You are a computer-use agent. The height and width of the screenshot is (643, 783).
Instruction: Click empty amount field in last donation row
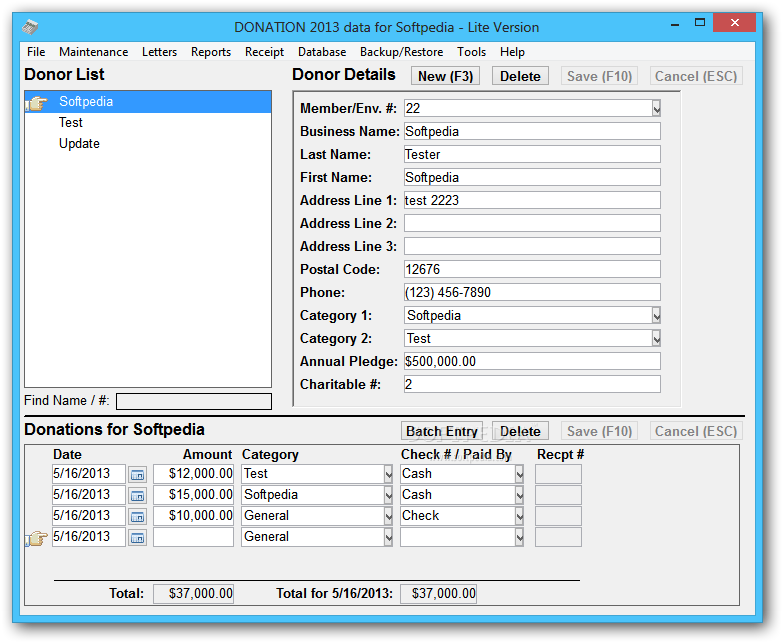click(193, 537)
